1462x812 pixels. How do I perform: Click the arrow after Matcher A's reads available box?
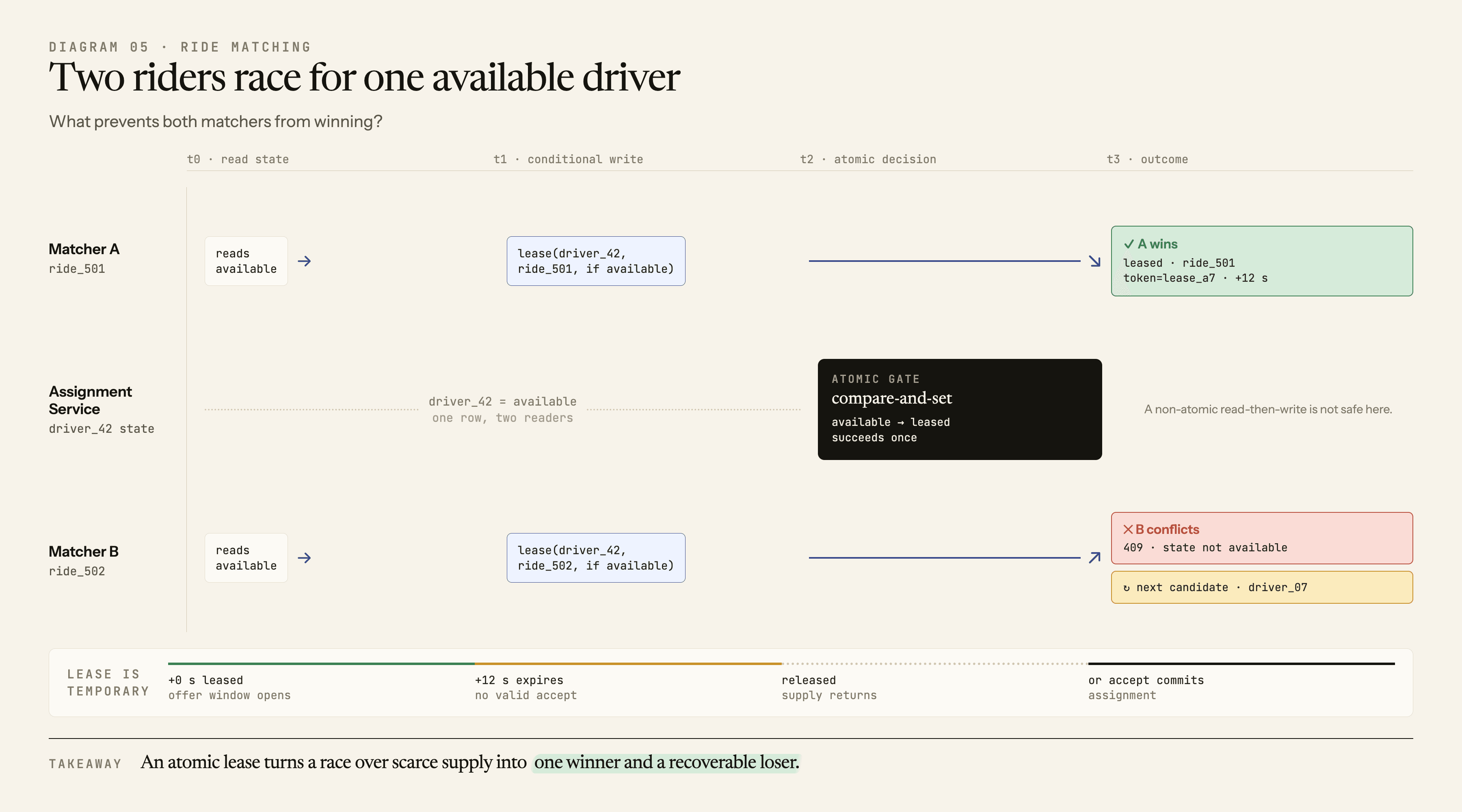click(304, 261)
